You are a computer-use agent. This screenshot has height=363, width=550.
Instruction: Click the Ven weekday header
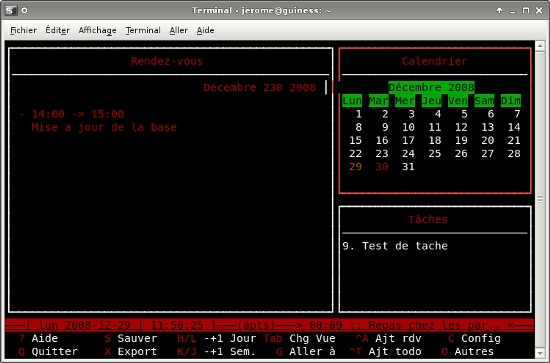458,101
